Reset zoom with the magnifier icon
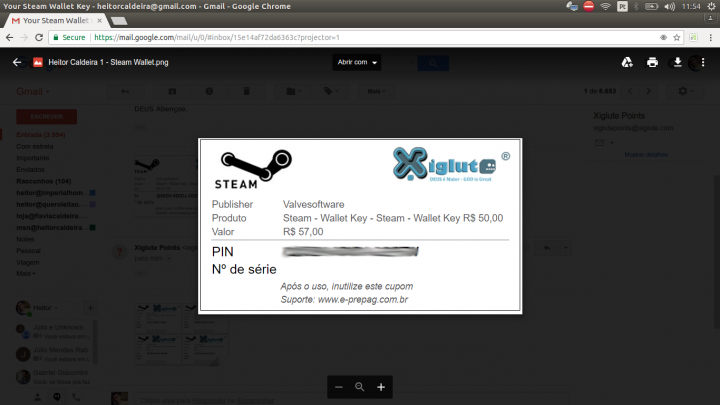This screenshot has height=405, width=720. coord(360,387)
